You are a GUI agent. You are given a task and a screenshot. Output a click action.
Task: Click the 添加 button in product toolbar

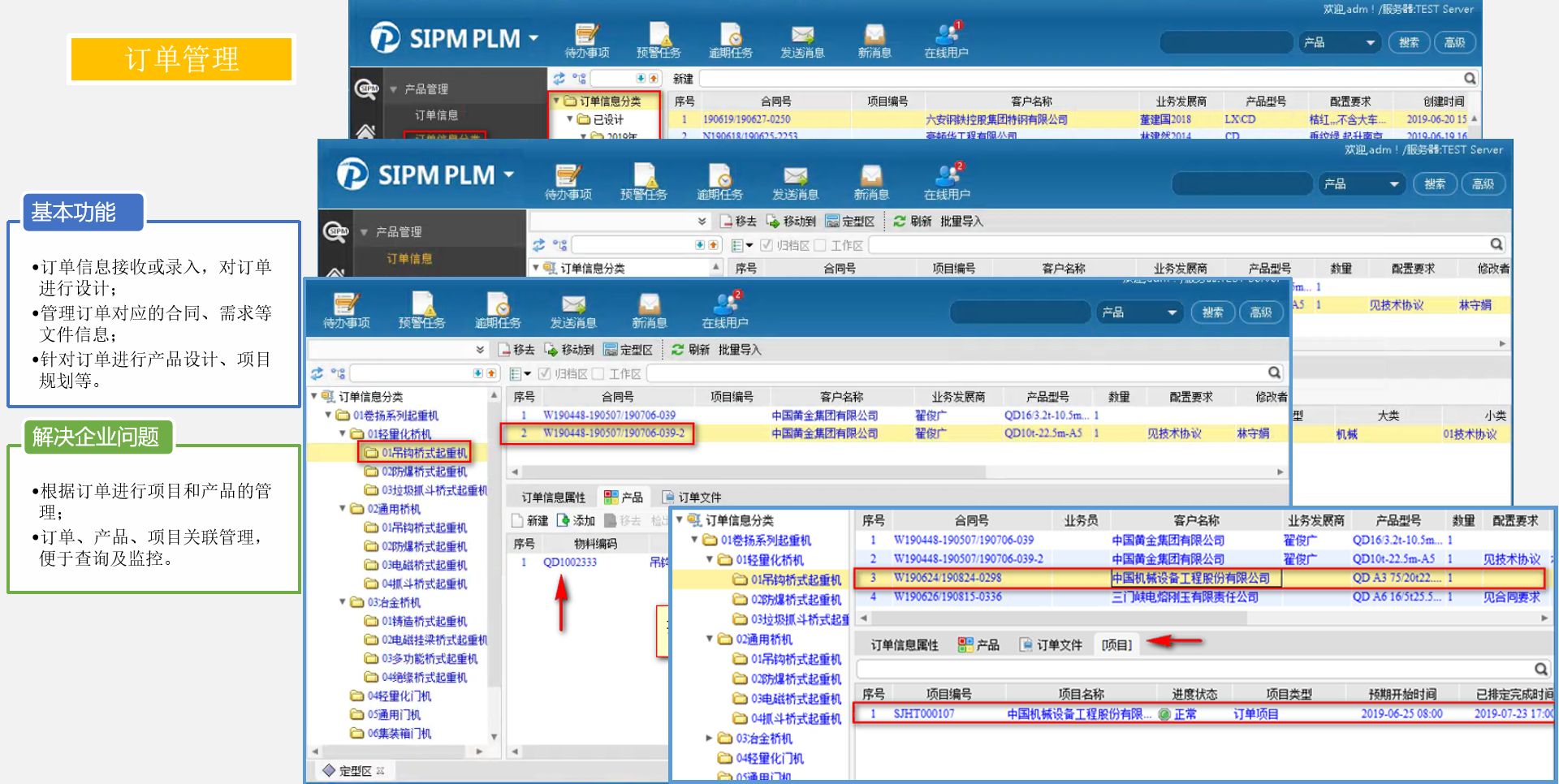[577, 520]
